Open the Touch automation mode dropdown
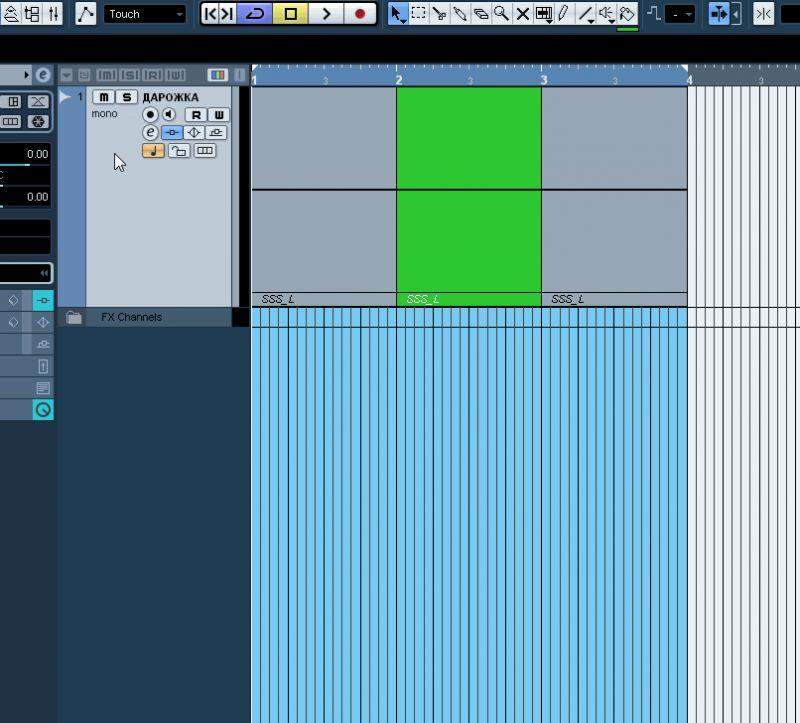 tap(145, 14)
